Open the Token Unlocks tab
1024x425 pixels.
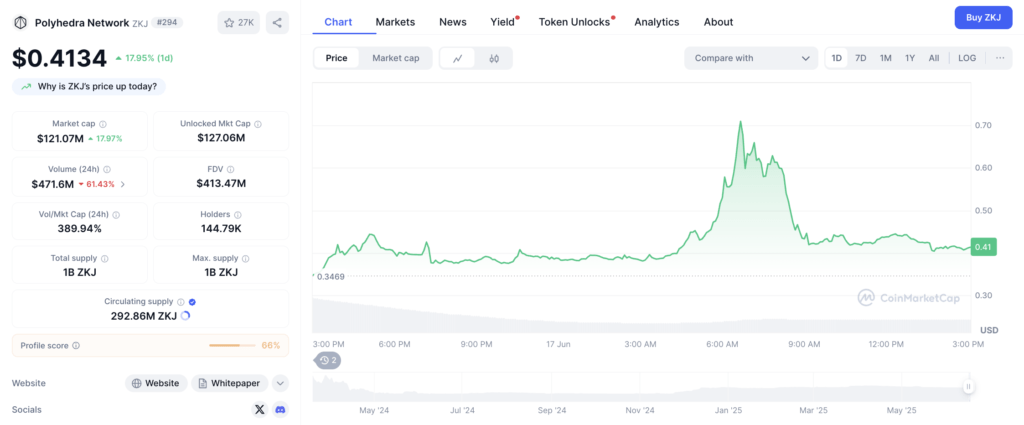[x=576, y=22]
